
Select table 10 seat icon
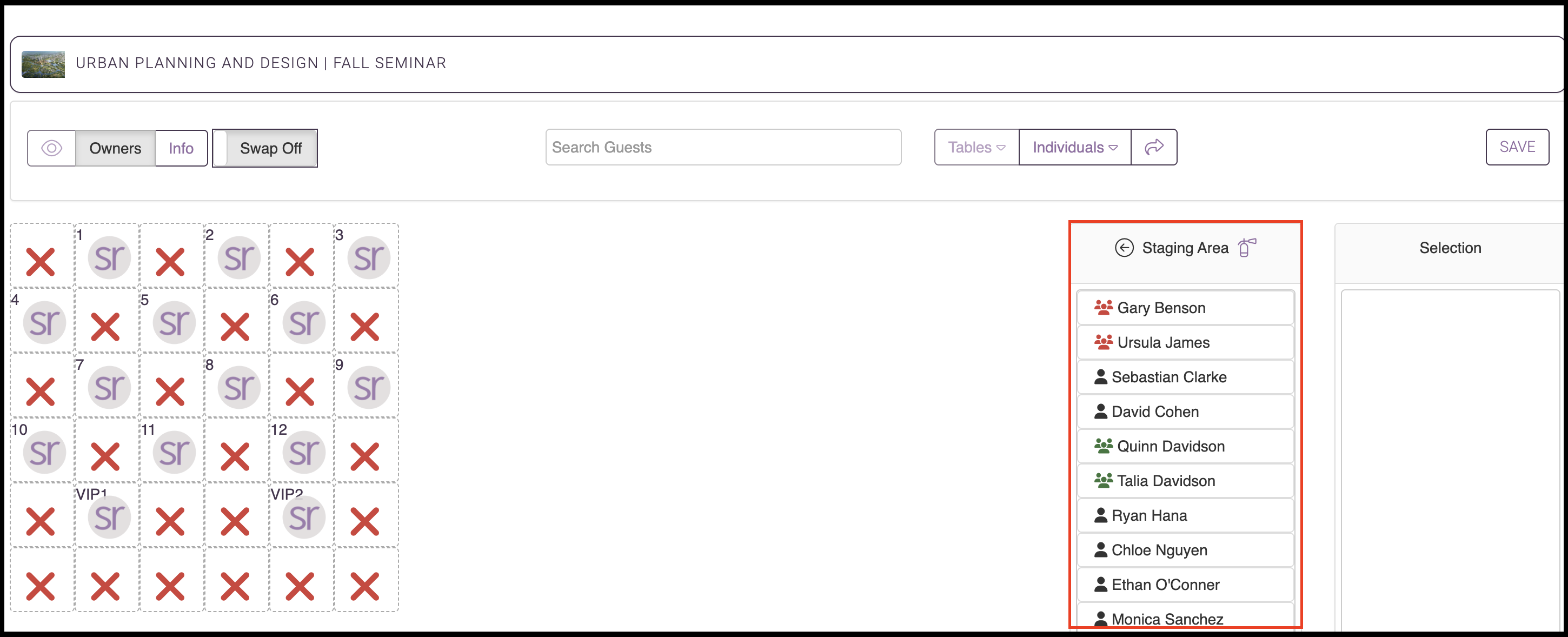44,453
